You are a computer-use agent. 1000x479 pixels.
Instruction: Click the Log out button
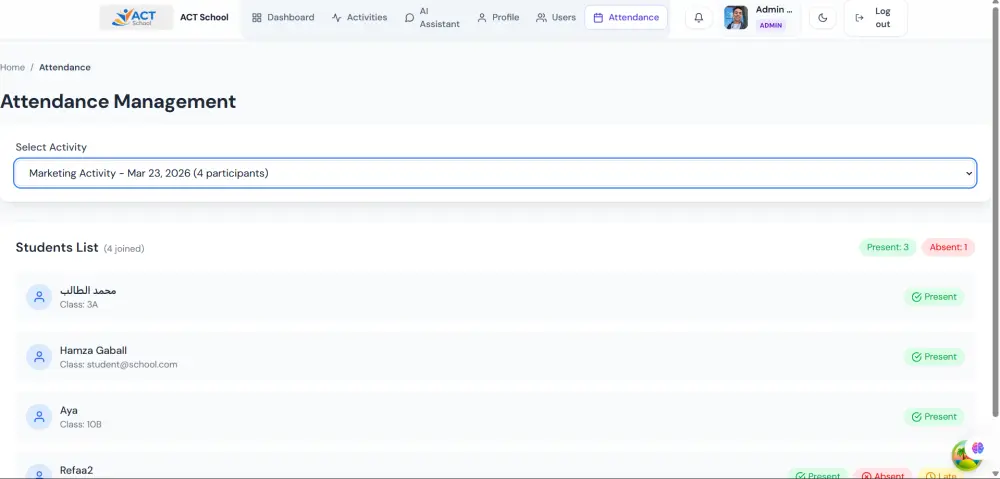pos(875,18)
